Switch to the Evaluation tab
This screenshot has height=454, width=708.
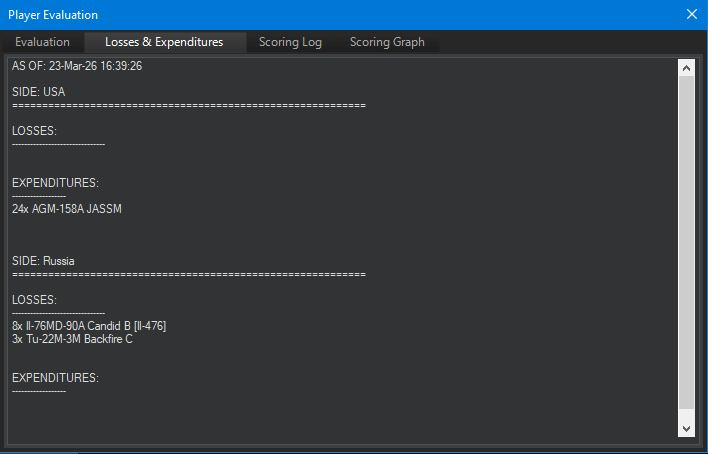(x=42, y=42)
